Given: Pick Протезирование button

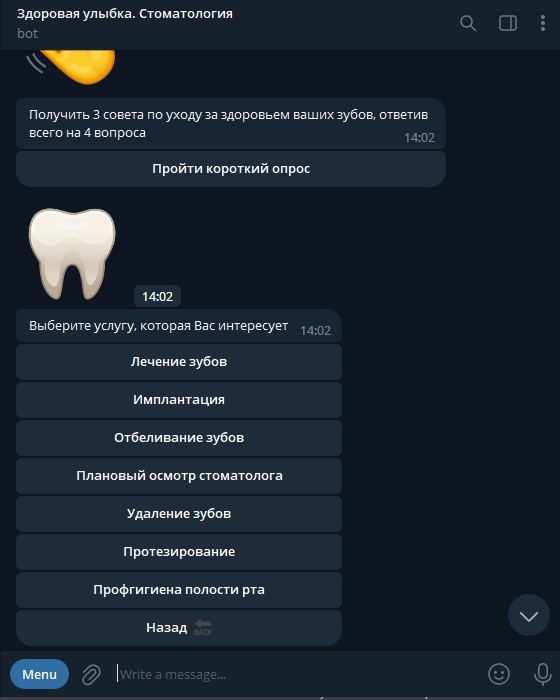Looking at the screenshot, I should click(179, 552).
